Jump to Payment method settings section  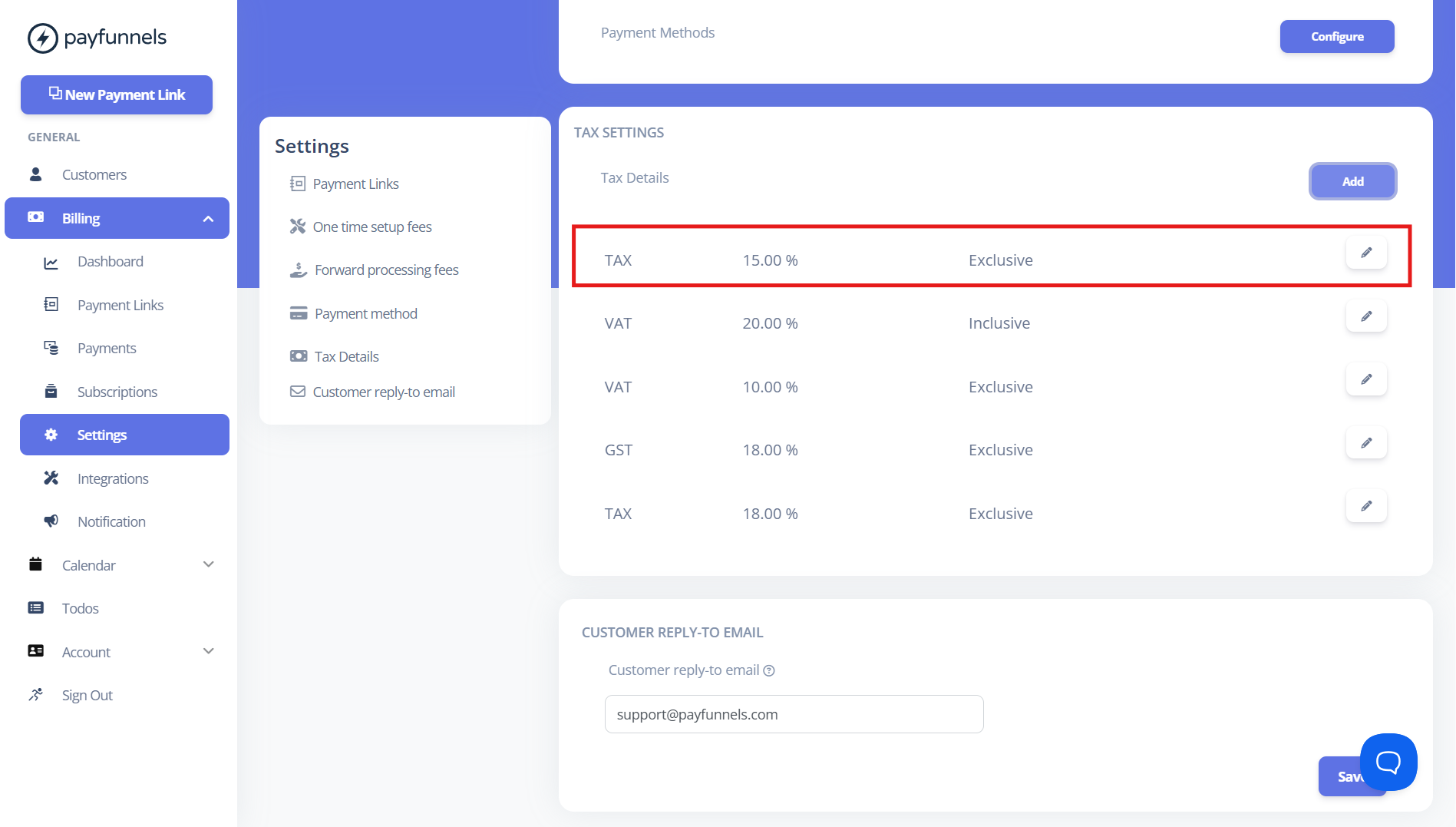[366, 313]
